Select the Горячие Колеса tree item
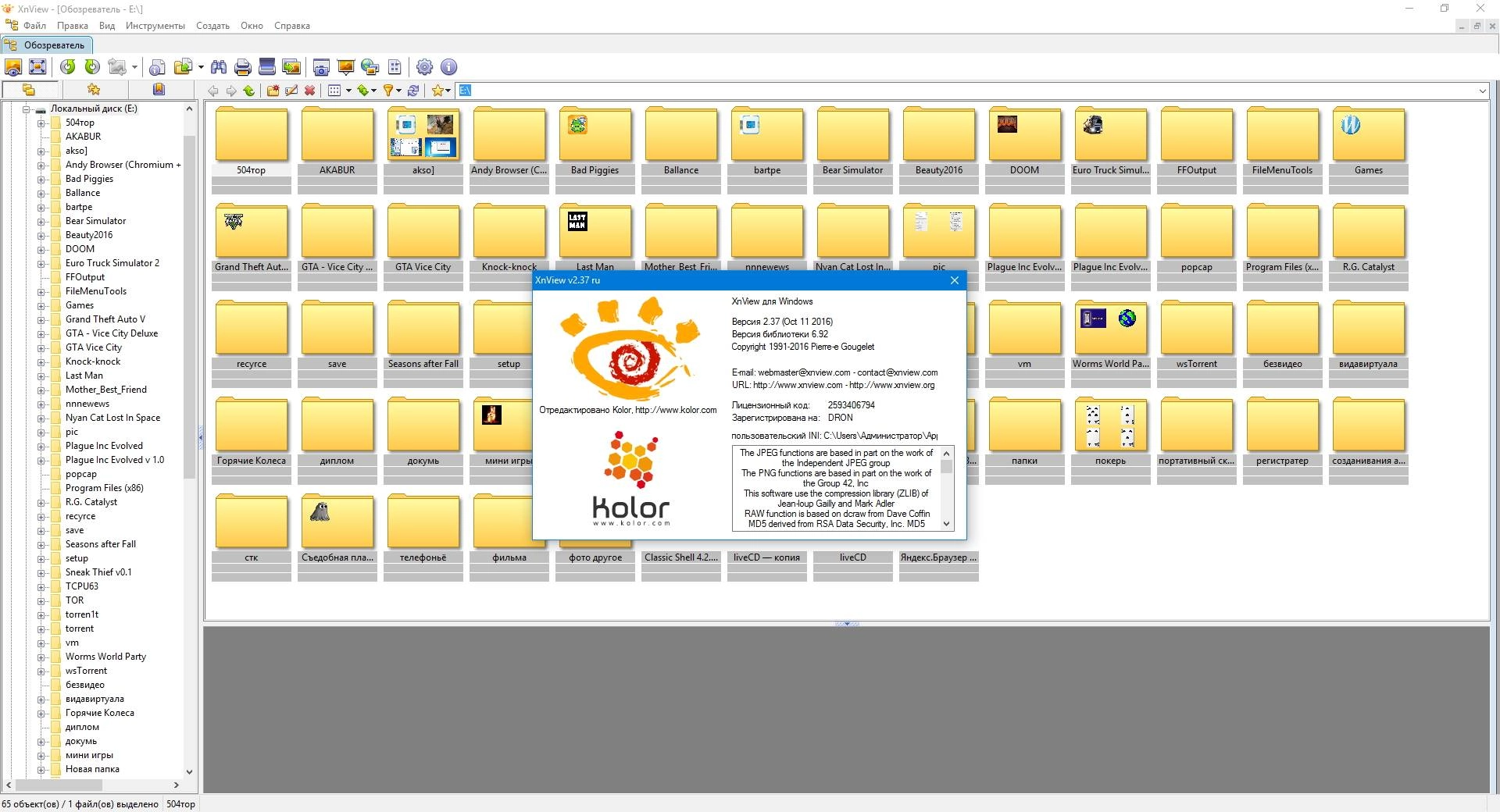Screen dimensions: 1500x812 (99, 713)
